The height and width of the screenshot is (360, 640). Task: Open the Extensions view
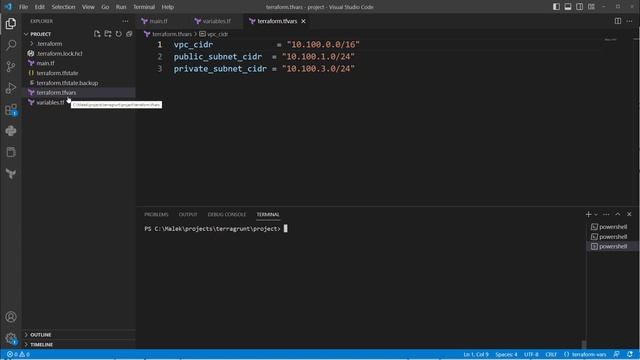tap(11, 110)
